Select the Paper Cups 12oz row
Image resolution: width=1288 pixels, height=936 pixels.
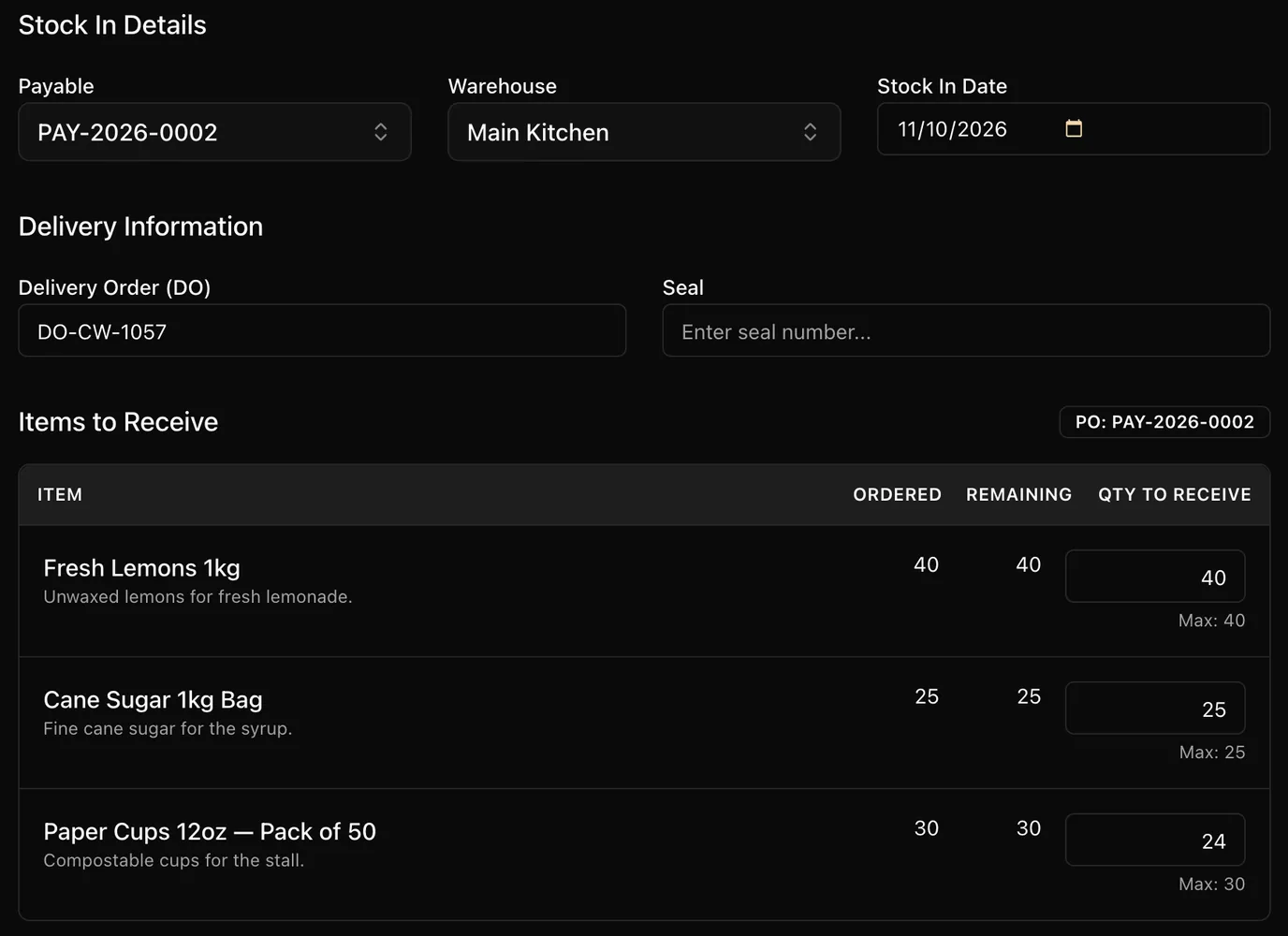coord(644,855)
